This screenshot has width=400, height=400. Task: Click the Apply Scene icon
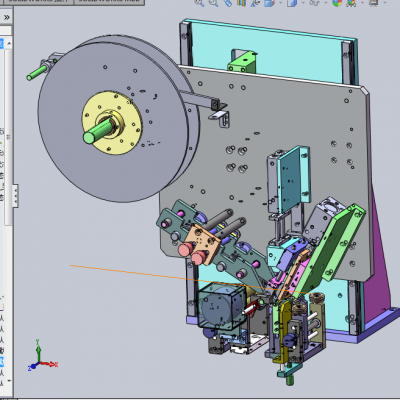[351, 3]
